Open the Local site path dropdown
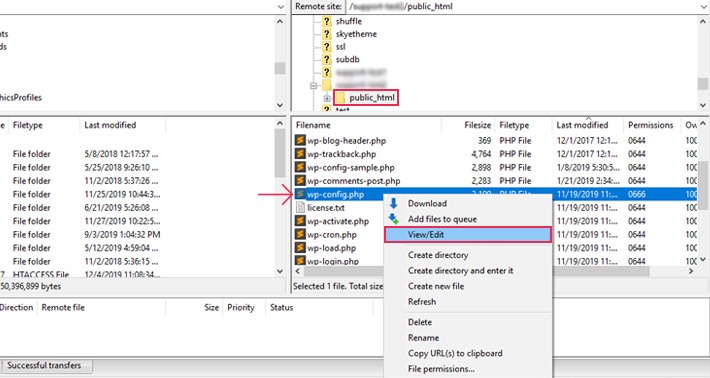710x378 pixels. pos(281,6)
